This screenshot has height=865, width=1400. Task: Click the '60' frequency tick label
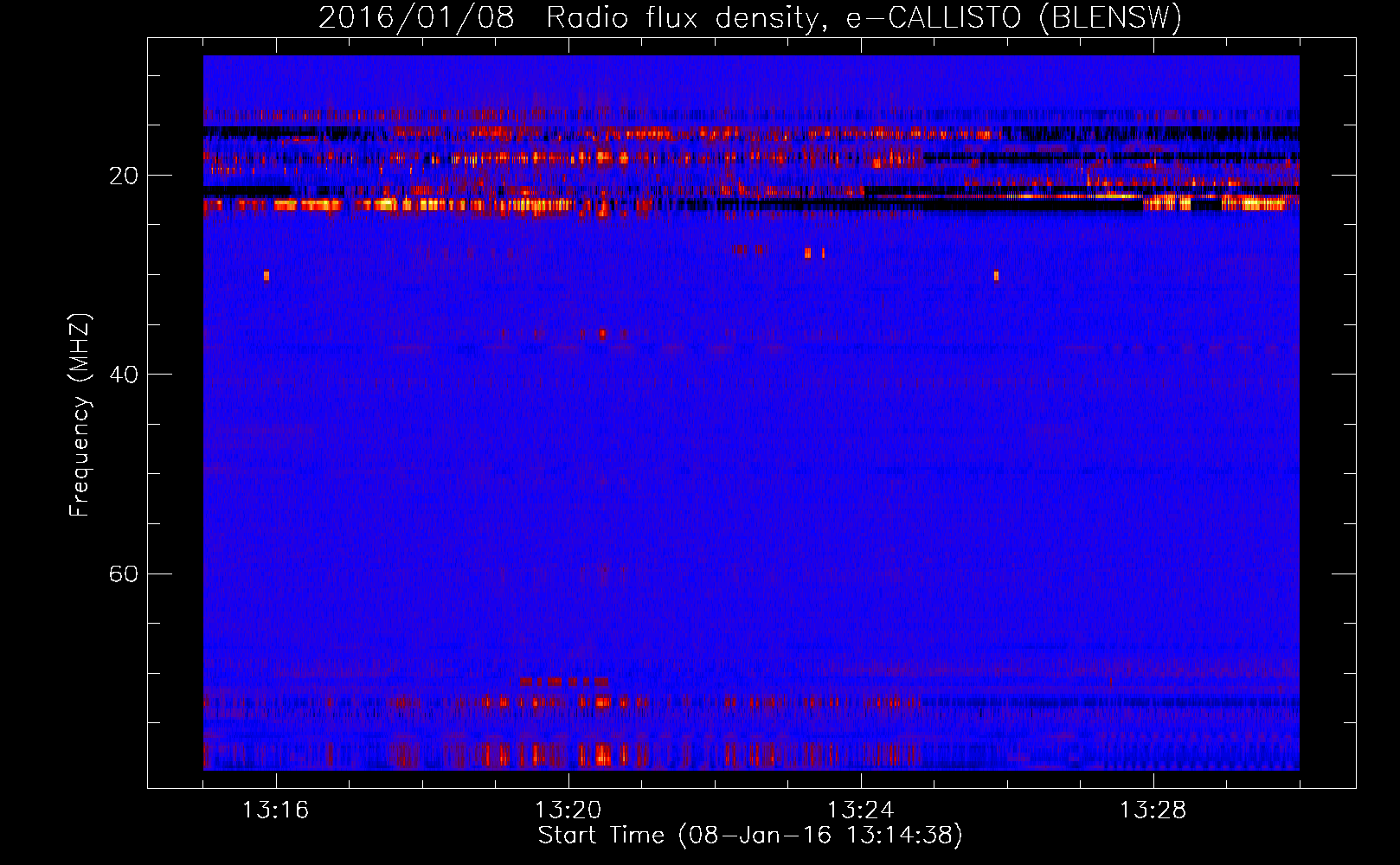coord(123,573)
